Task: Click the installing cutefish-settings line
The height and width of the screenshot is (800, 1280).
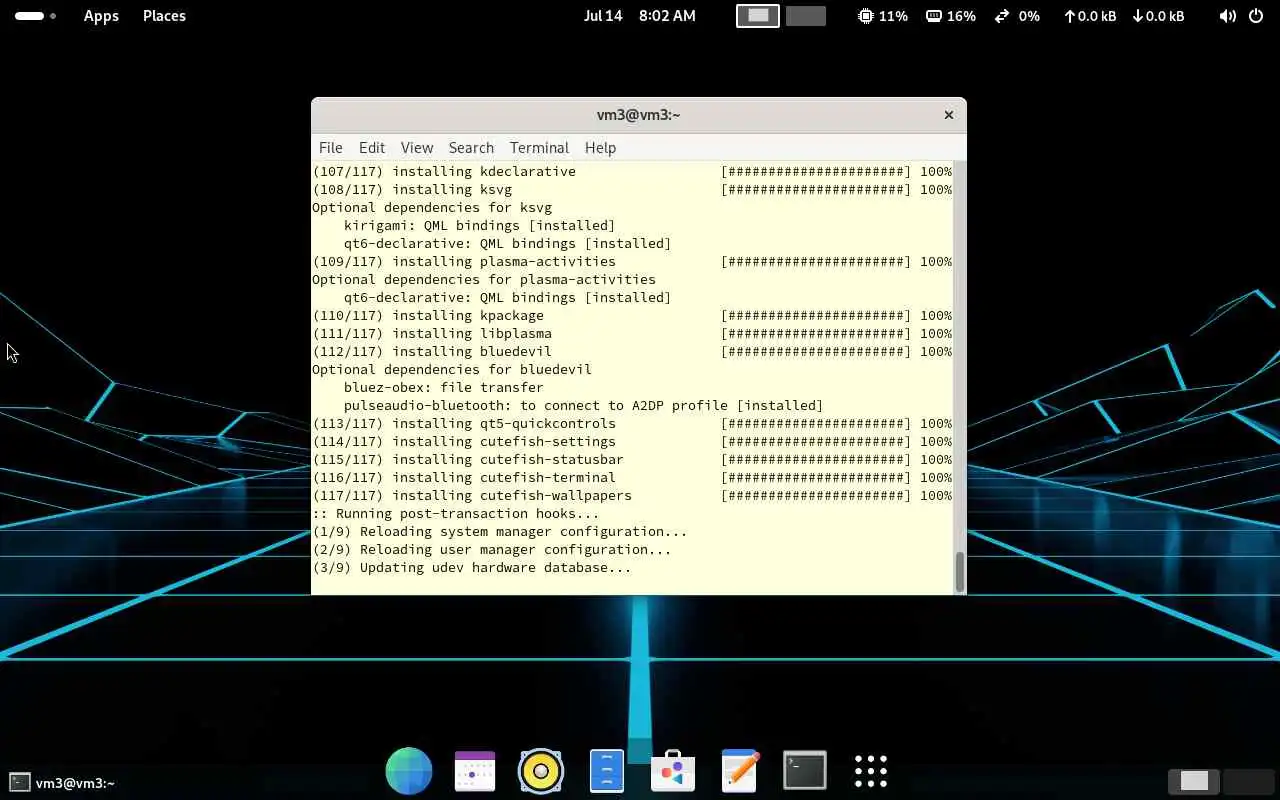Action: pos(632,441)
